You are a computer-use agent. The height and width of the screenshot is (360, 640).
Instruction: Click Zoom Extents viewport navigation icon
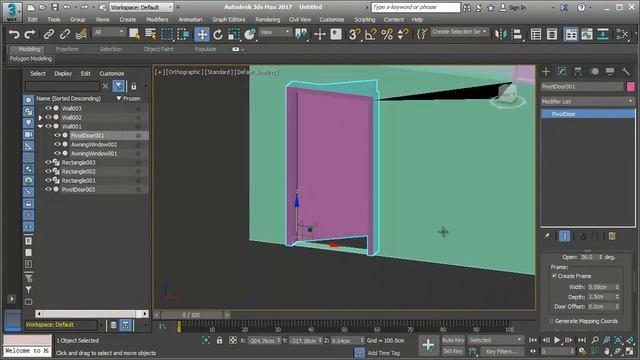click(x=618, y=340)
